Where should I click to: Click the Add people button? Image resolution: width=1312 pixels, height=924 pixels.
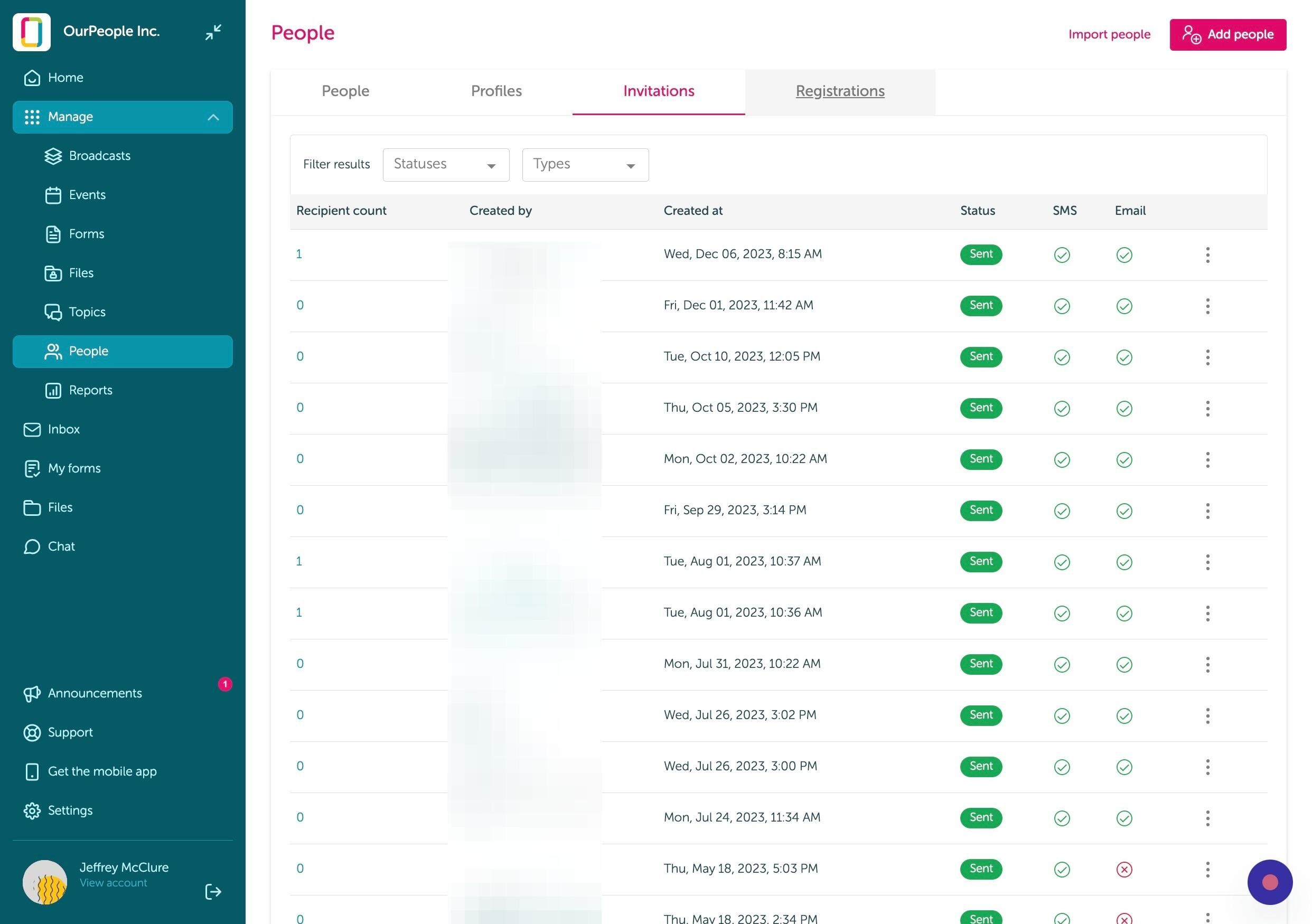[1228, 35]
